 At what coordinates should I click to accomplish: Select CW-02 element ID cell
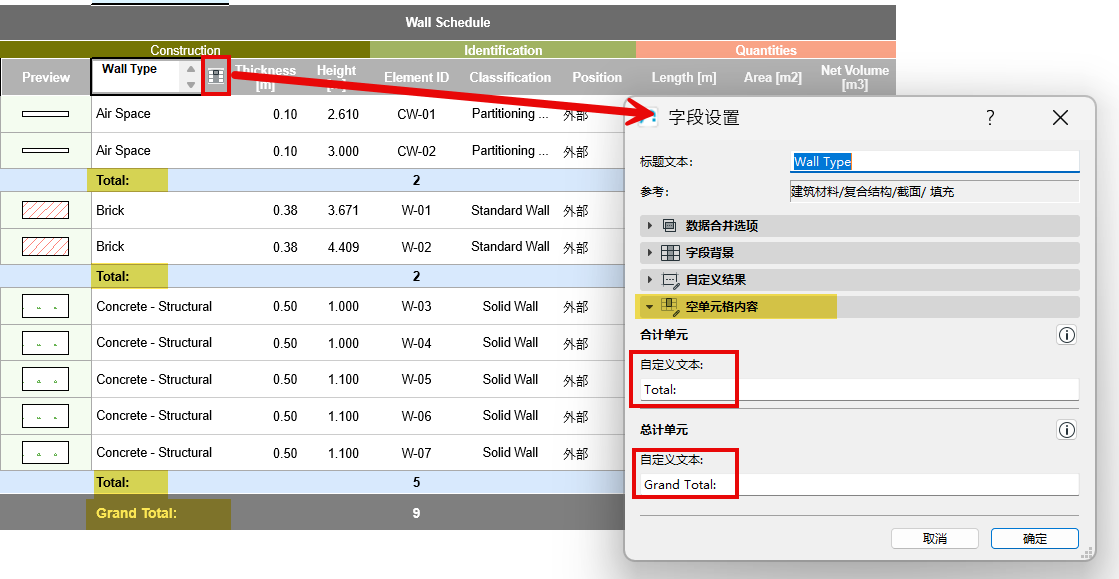[416, 151]
